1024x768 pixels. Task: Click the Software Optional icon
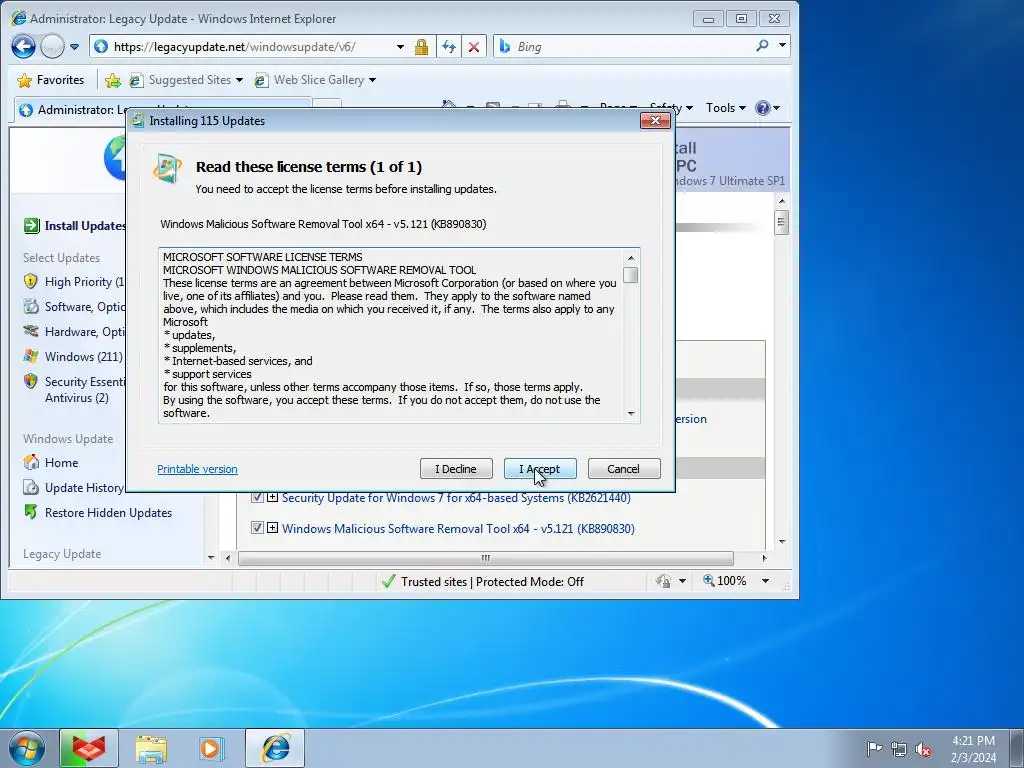[x=31, y=306]
